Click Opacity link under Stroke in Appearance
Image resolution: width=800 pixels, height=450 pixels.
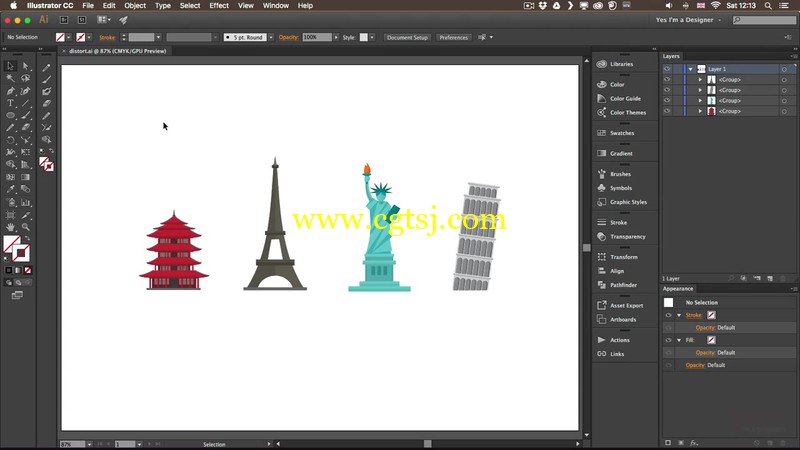point(705,328)
